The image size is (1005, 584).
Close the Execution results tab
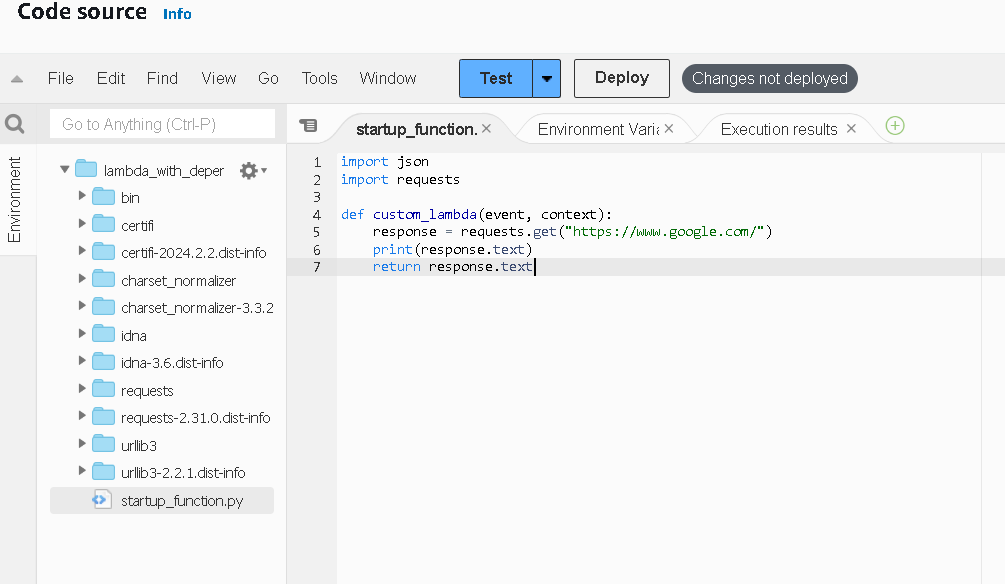pyautogui.click(x=852, y=129)
